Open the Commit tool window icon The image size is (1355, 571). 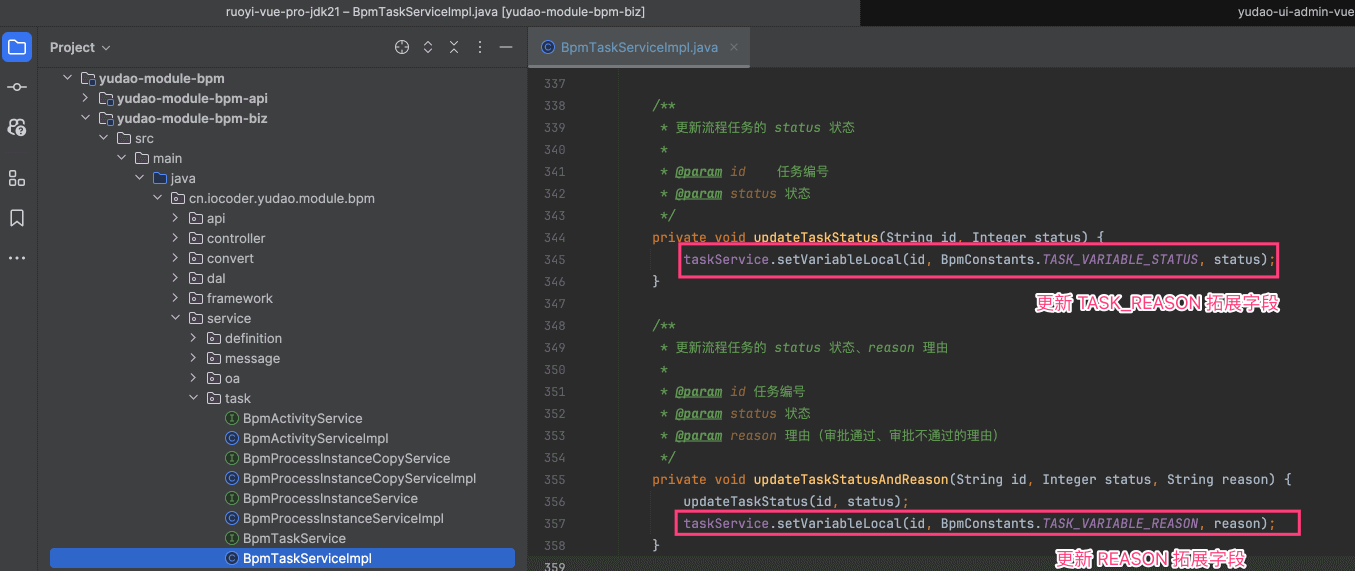(x=17, y=87)
